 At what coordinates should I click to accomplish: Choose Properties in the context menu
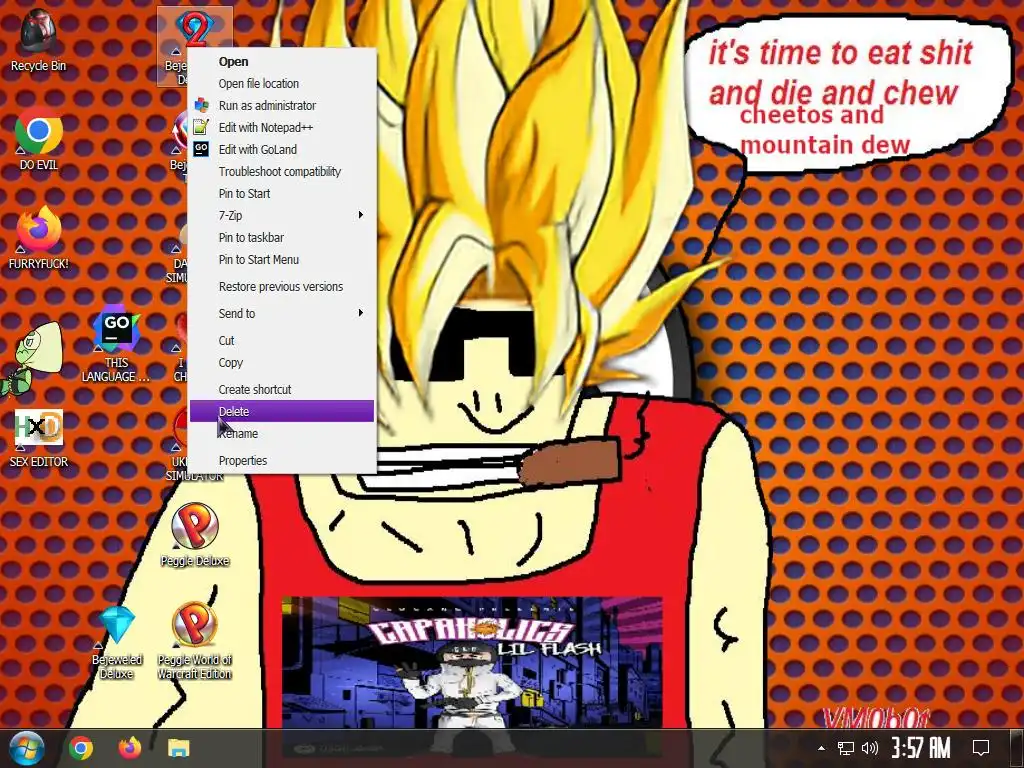point(281,460)
